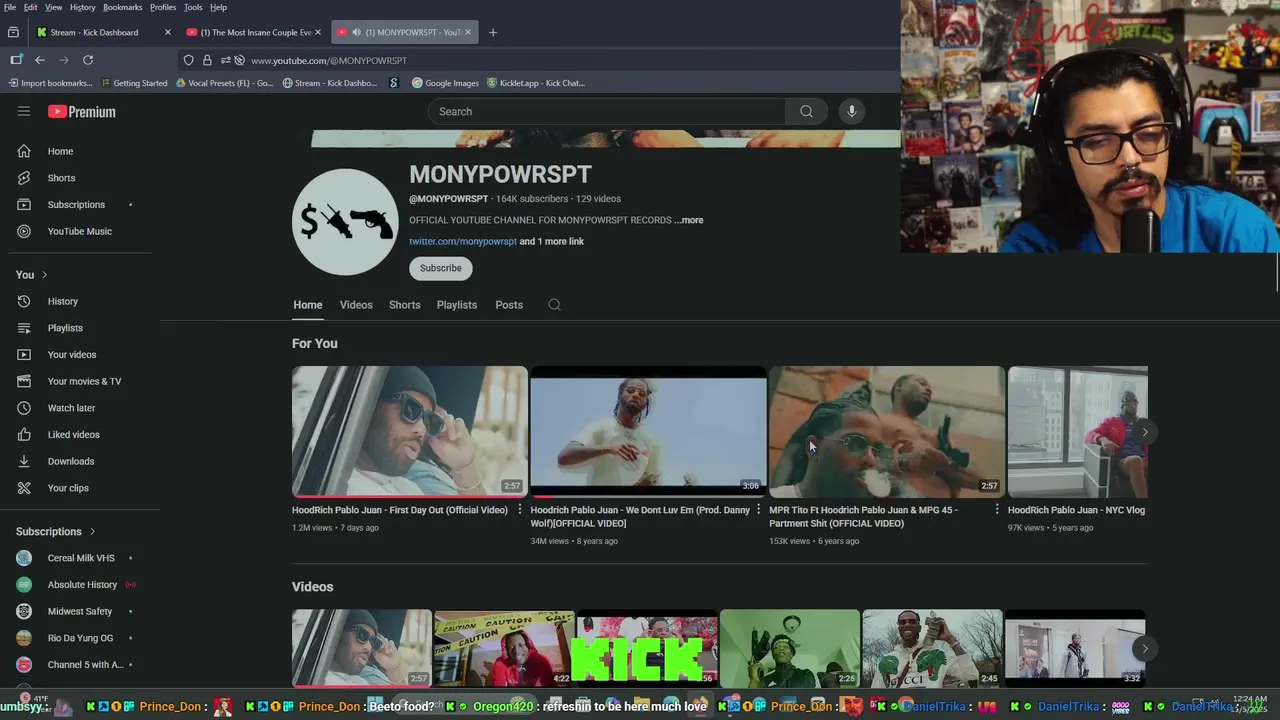Click the browser address bar URL
Screen dimensions: 1280x720
coord(329,60)
